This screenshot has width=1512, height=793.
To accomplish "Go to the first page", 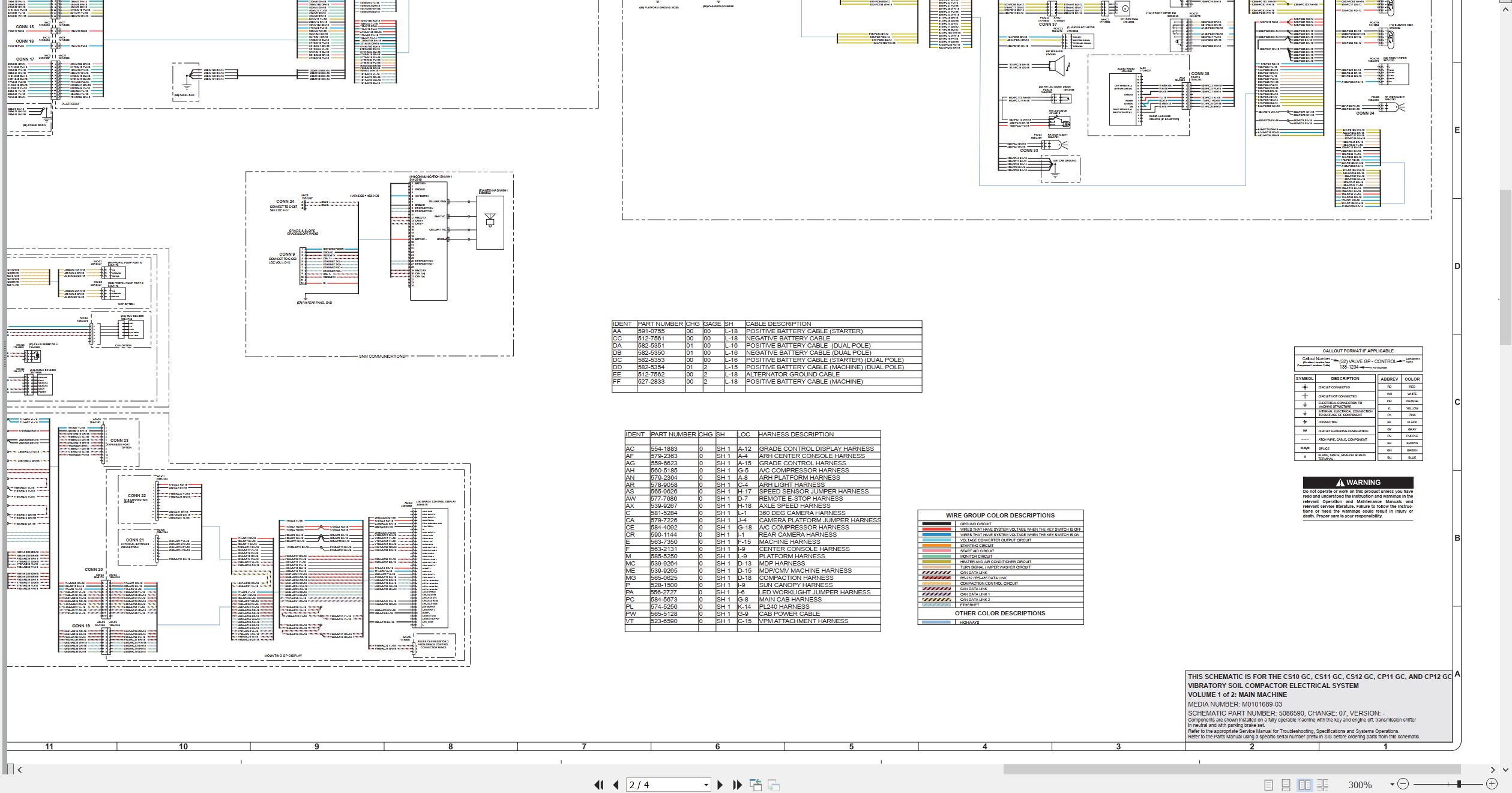I will coord(598,785).
